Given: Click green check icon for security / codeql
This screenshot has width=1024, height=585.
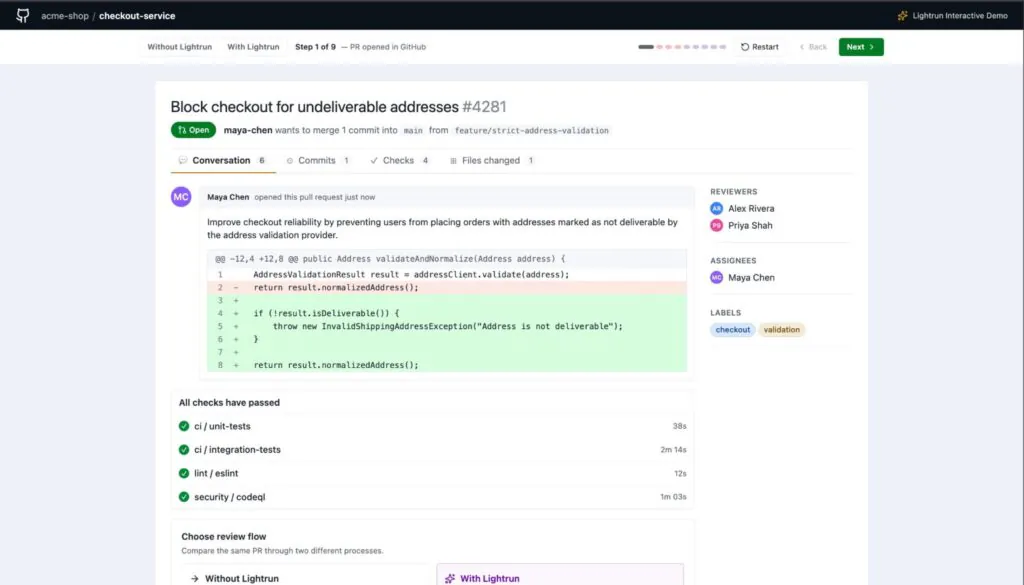Looking at the screenshot, I should 184,497.
